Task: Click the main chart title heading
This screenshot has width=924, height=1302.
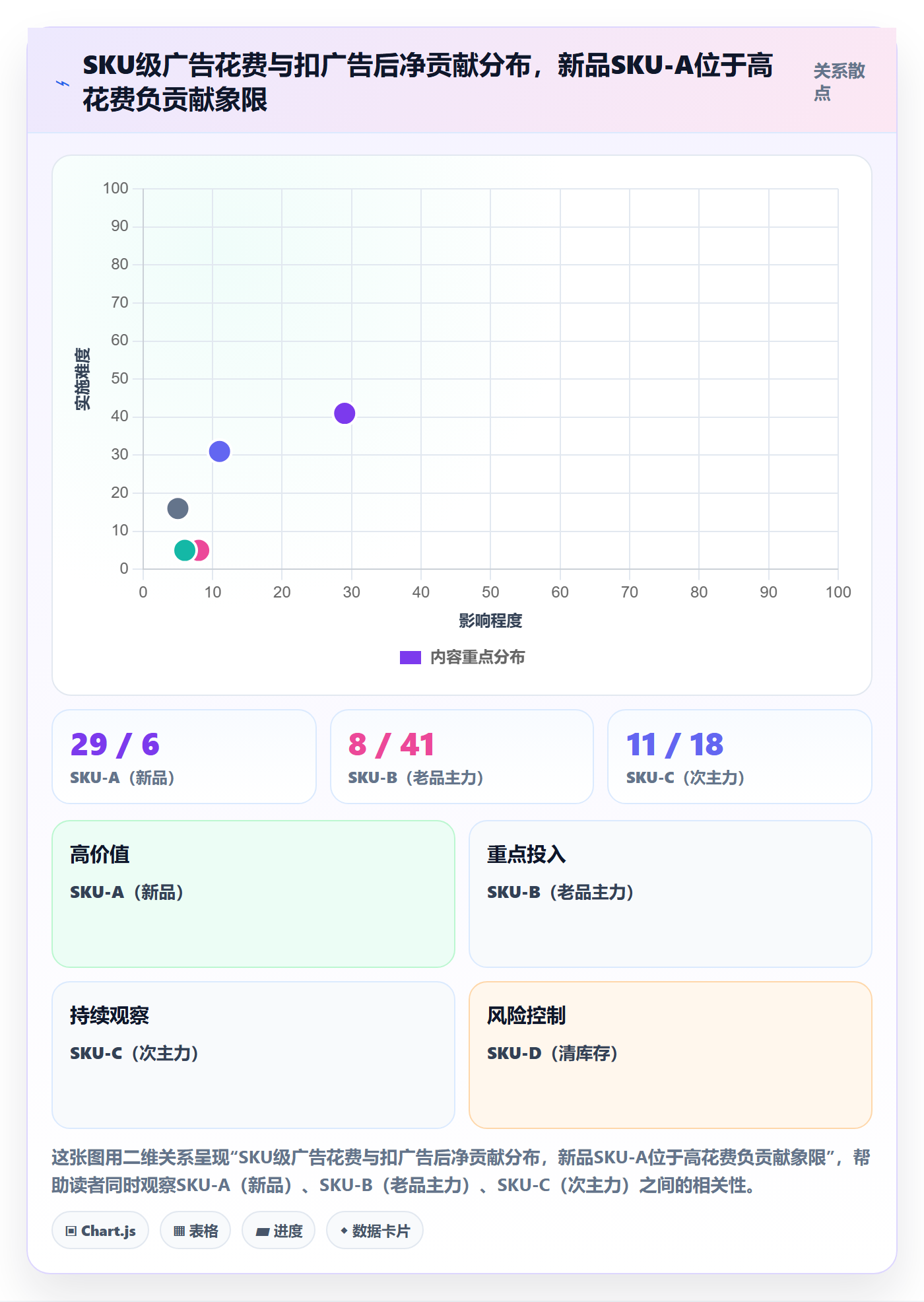Action: pos(428,83)
